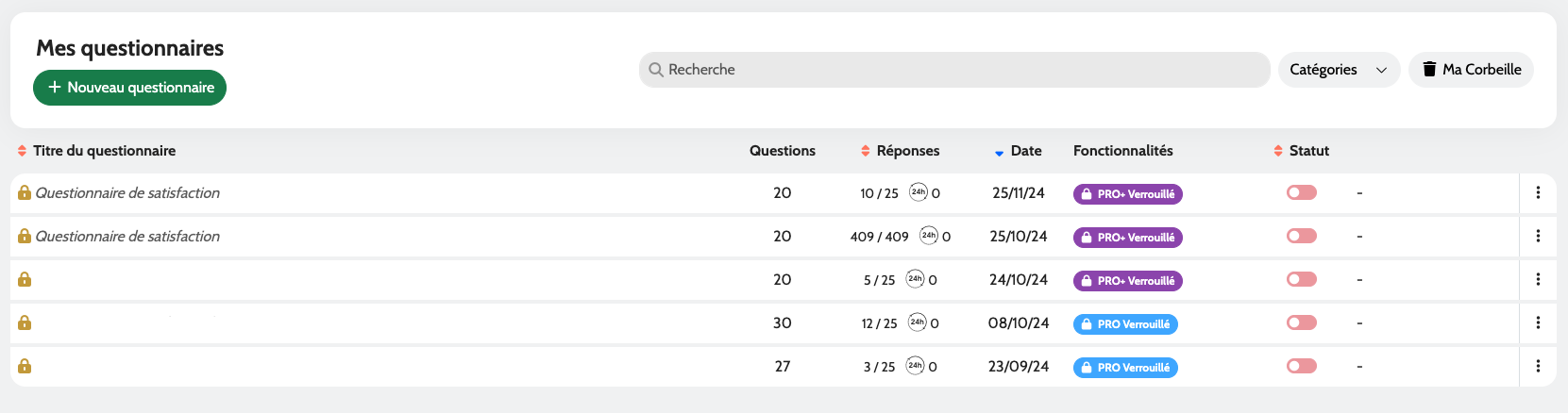Click the lock icon on the 24/10/24 row
This screenshot has width=1568, height=413.
tap(25, 279)
